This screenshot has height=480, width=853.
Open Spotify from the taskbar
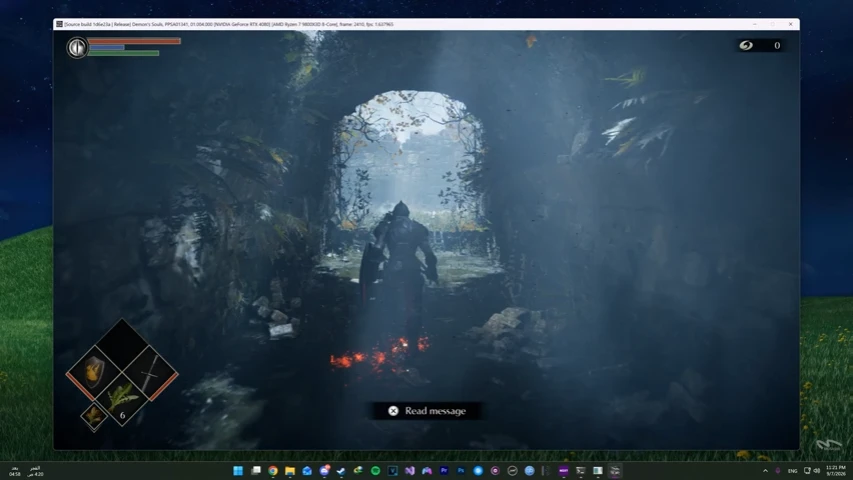(x=375, y=471)
